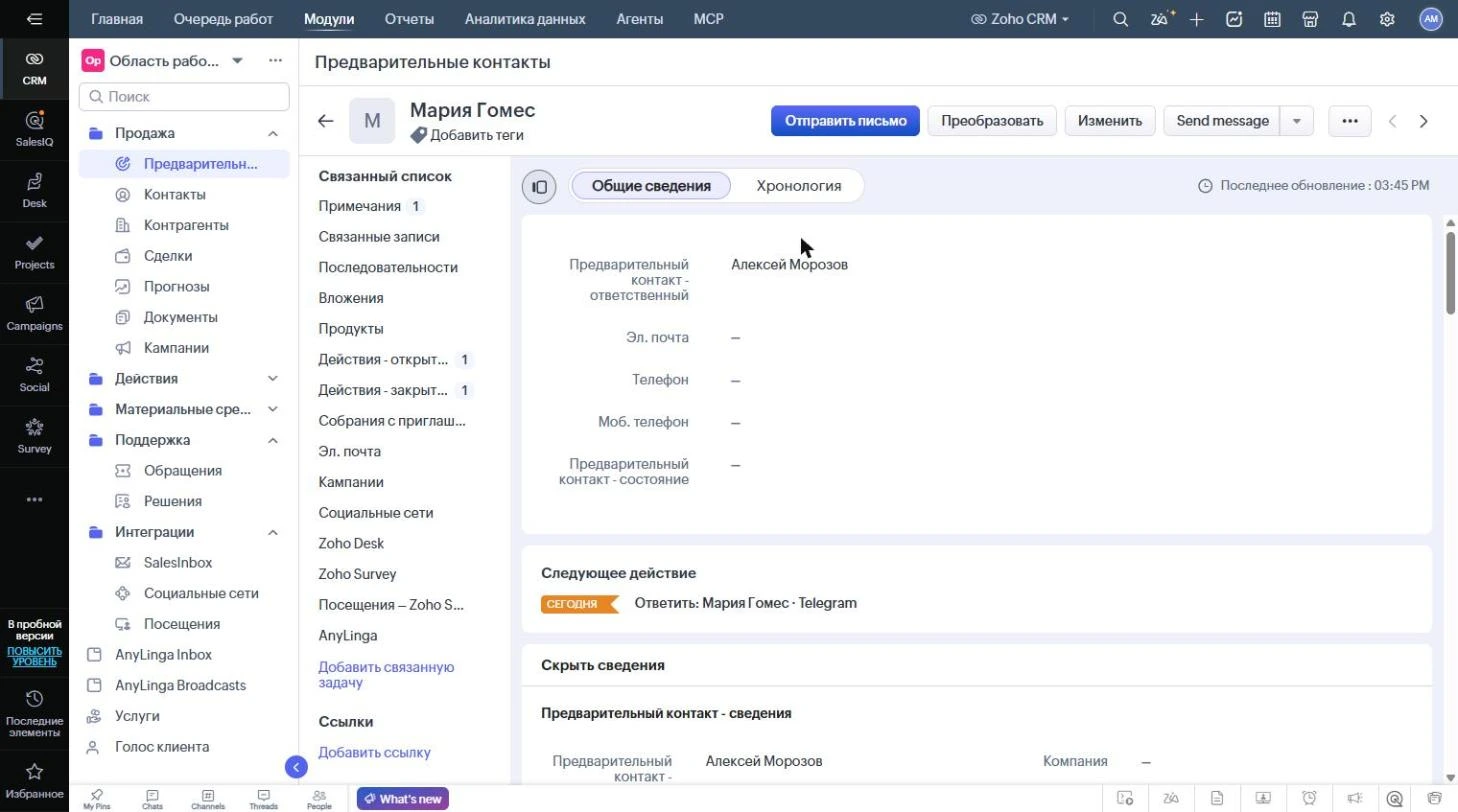Open Channels in bottom bar
The width and height of the screenshot is (1458, 812).
tap(208, 799)
